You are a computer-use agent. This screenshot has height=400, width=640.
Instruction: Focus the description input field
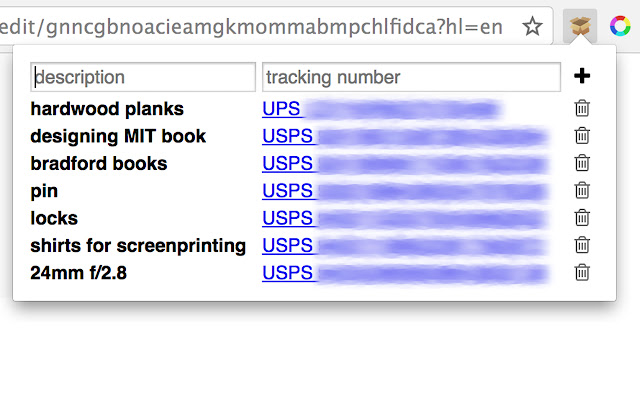point(143,77)
